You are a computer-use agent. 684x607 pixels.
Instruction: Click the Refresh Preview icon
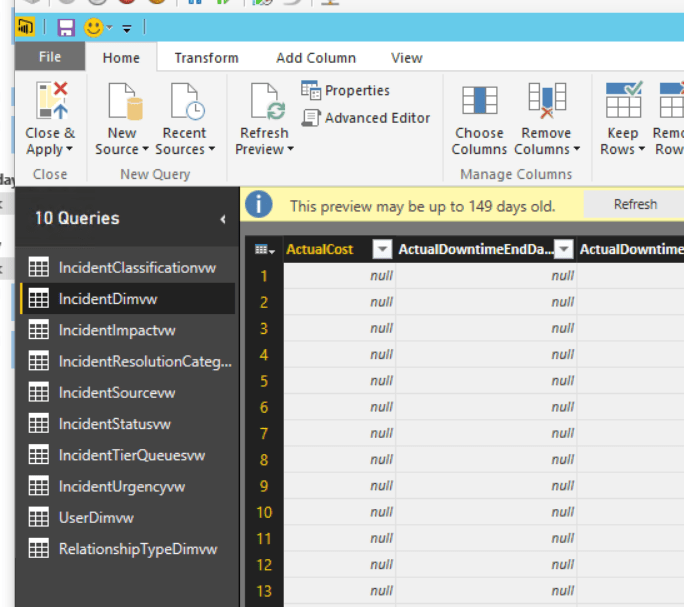265,103
